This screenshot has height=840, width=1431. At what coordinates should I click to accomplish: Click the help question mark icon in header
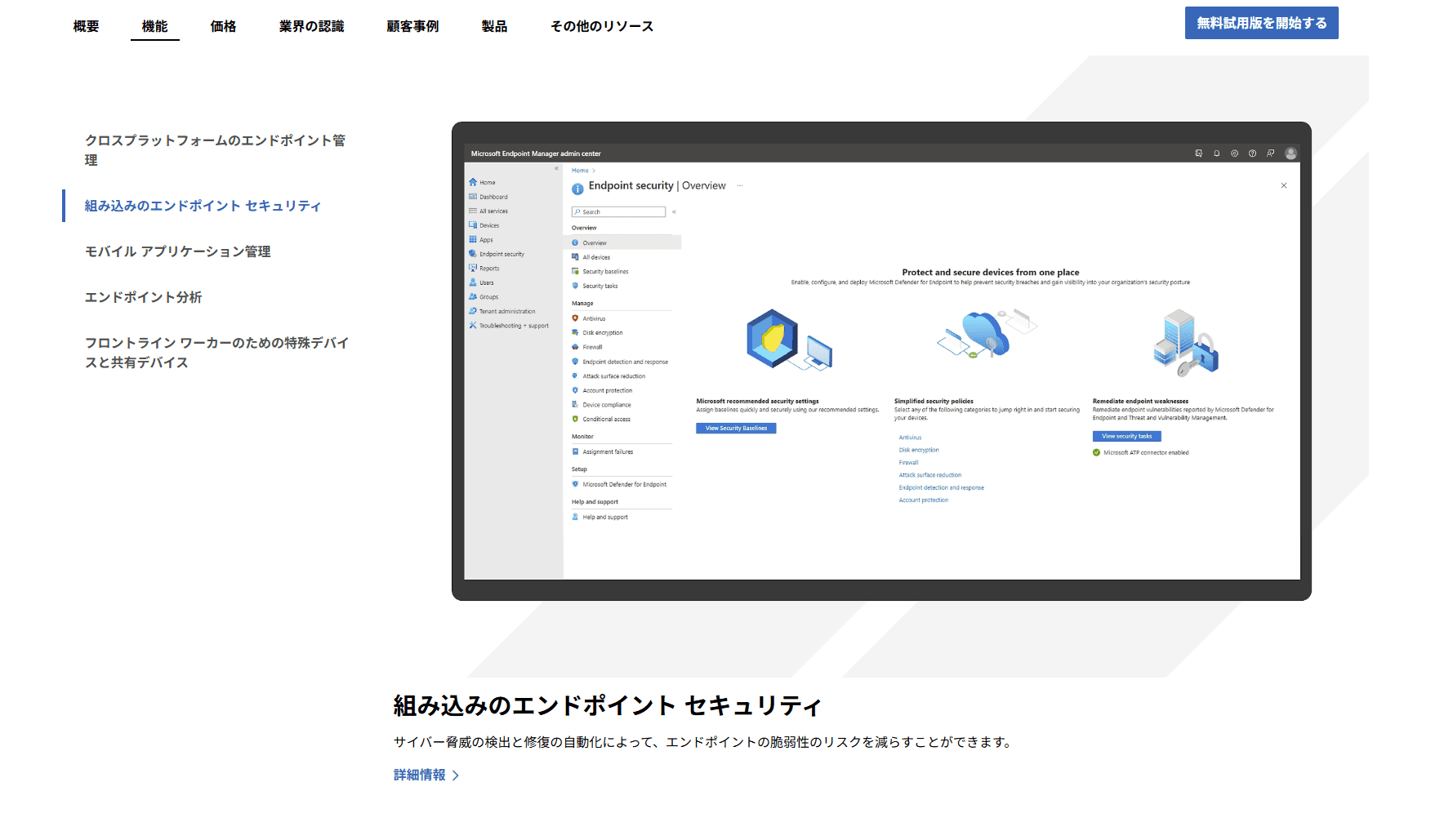1253,153
